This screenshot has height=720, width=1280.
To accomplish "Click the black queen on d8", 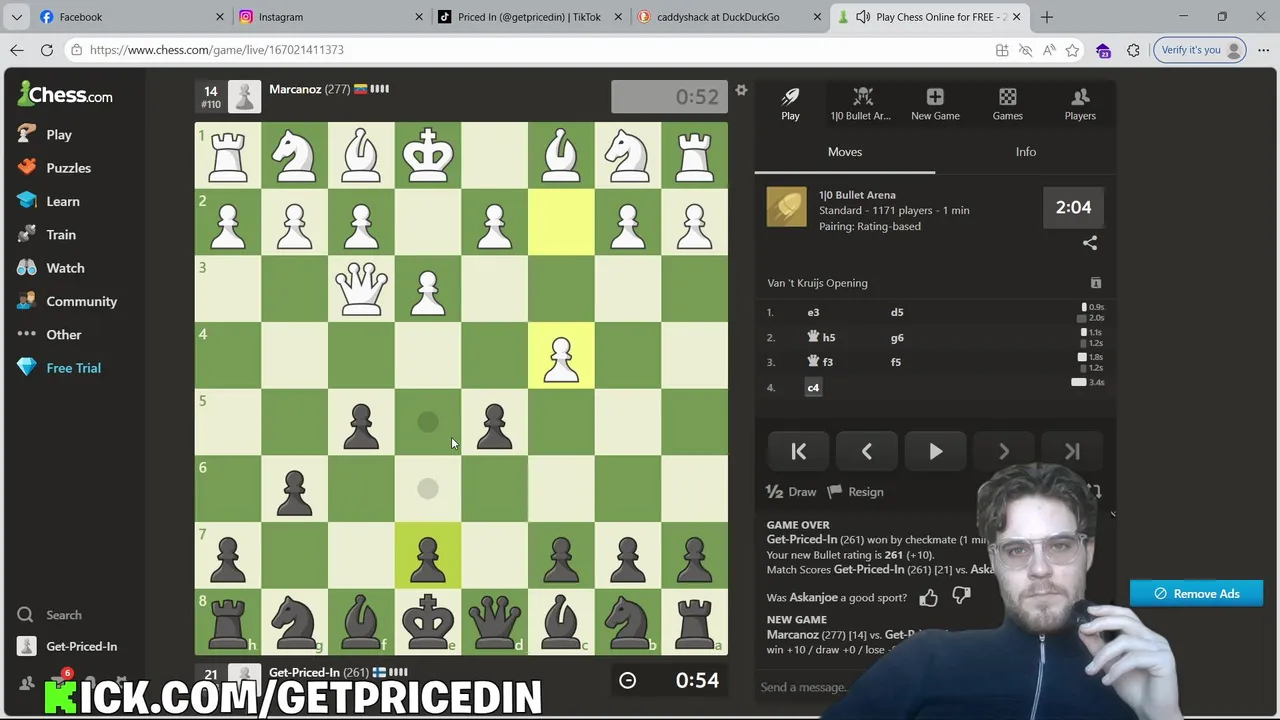I will (494, 622).
